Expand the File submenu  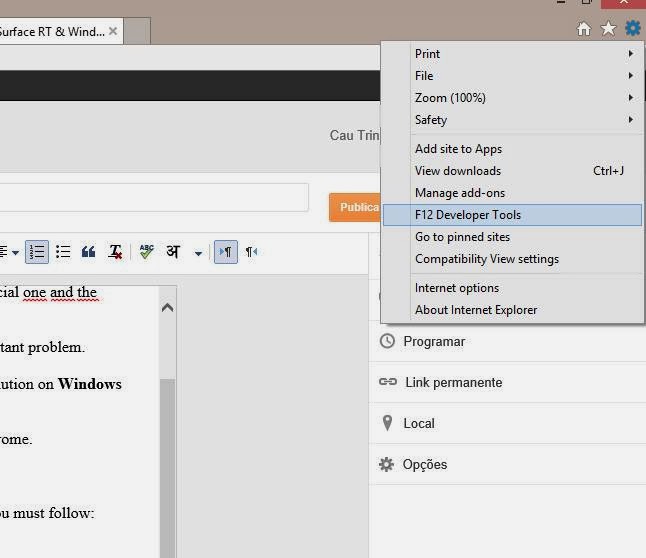[x=512, y=76]
